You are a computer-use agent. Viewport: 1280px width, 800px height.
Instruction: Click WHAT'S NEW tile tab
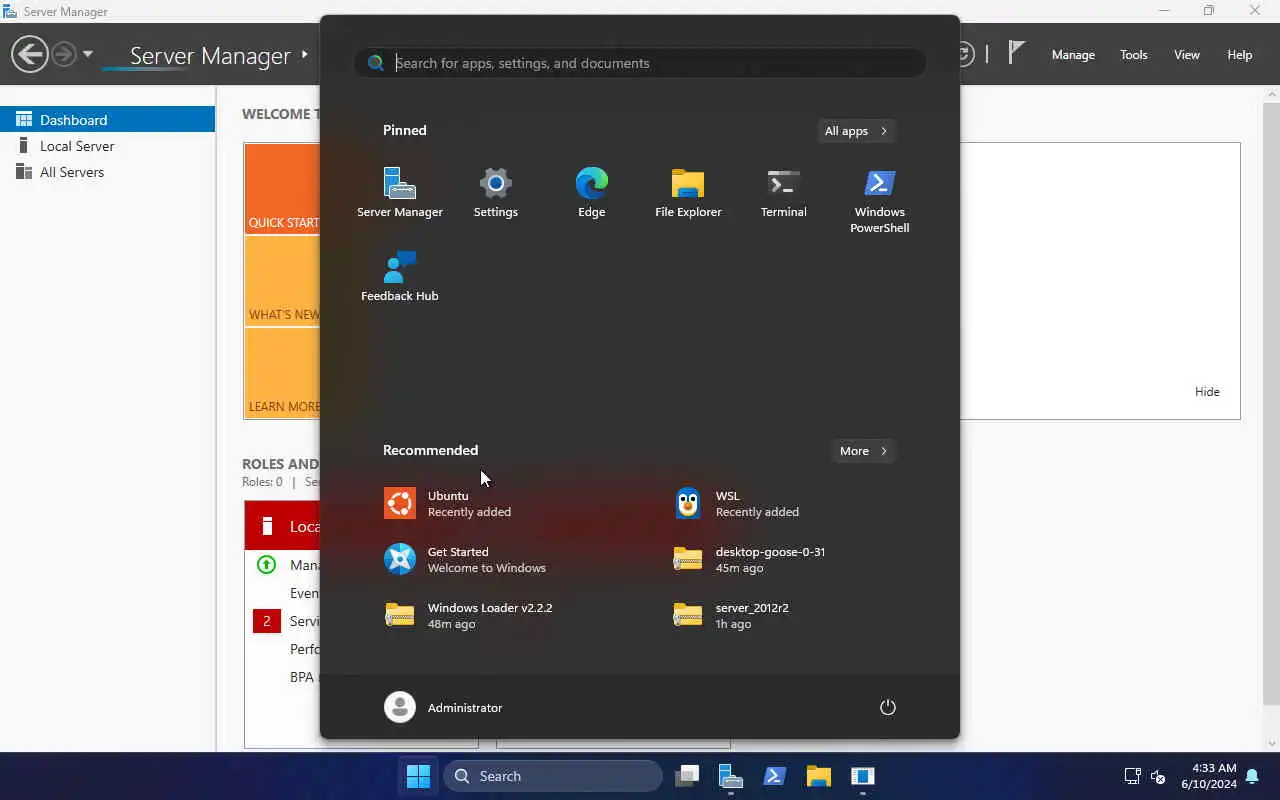coord(283,282)
